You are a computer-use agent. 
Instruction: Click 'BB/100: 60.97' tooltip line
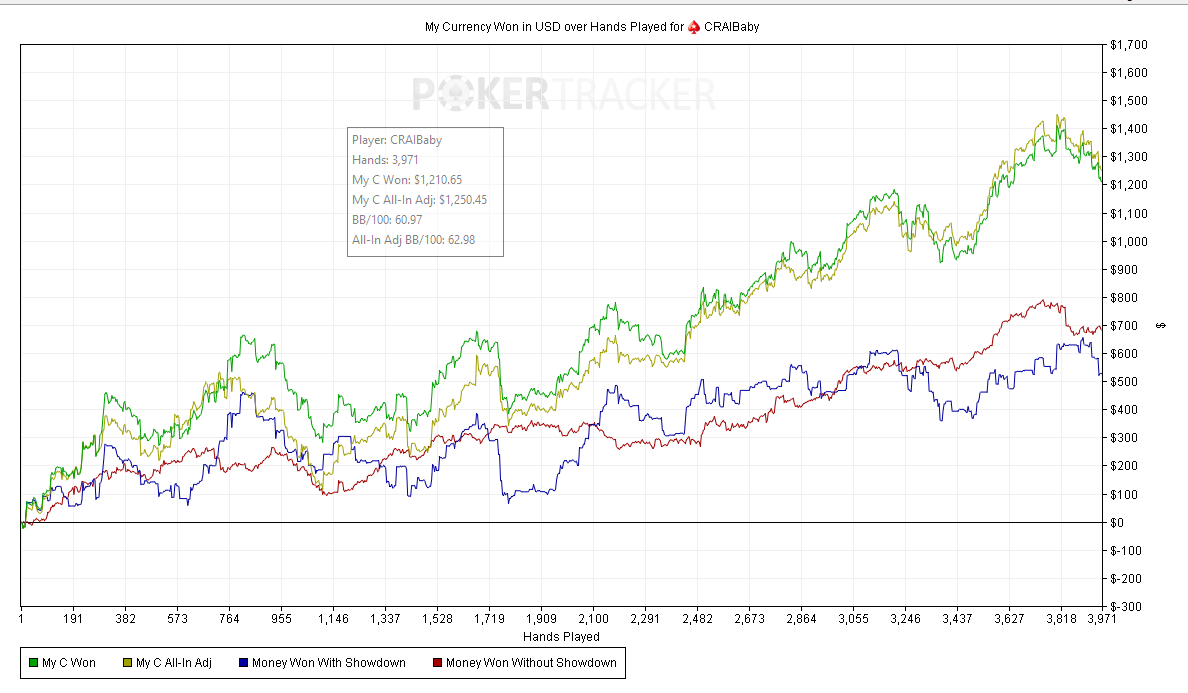pyautogui.click(x=386, y=220)
